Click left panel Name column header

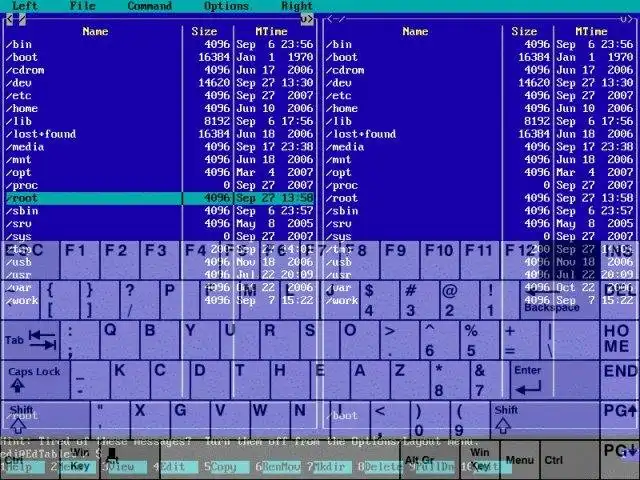(95, 31)
